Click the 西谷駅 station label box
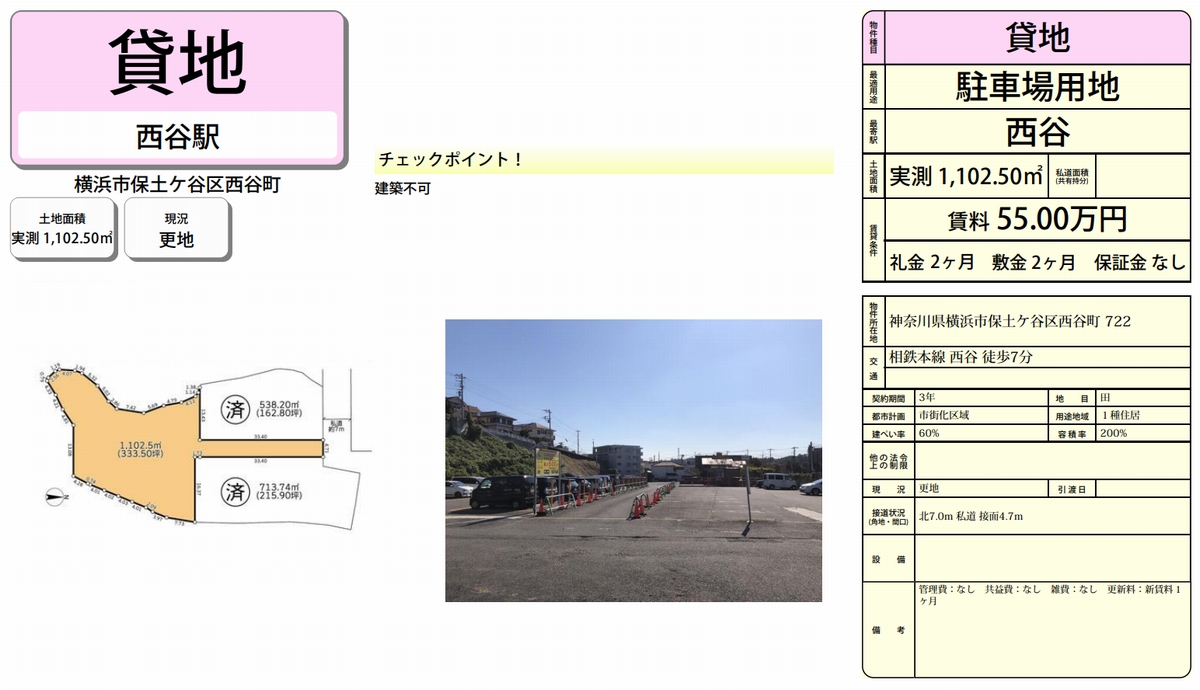This screenshot has width=1200, height=690. tap(178, 135)
